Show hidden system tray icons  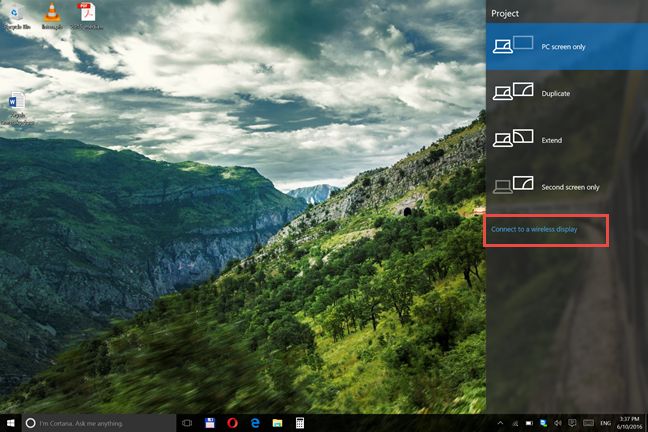pyautogui.click(x=500, y=423)
